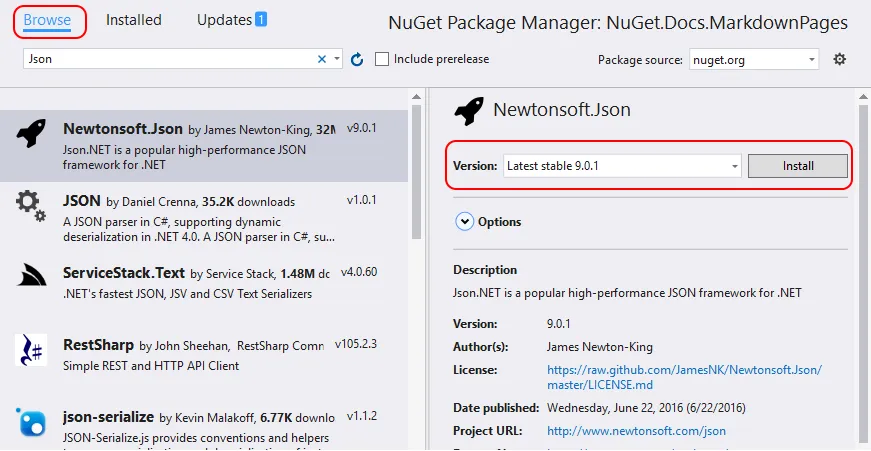871x451 pixels.
Task: Open the Browse tab
Action: (47, 20)
